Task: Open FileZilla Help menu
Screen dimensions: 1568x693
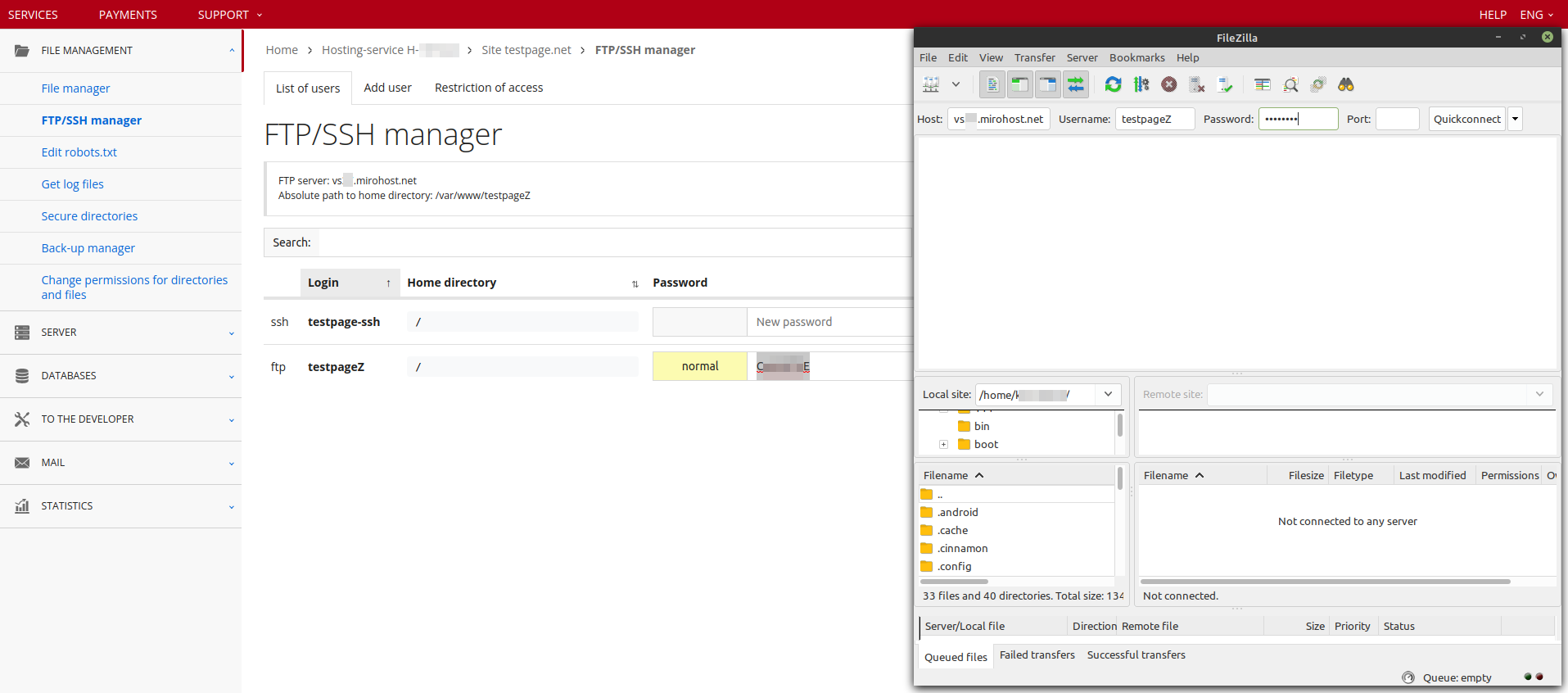Action: click(1187, 57)
